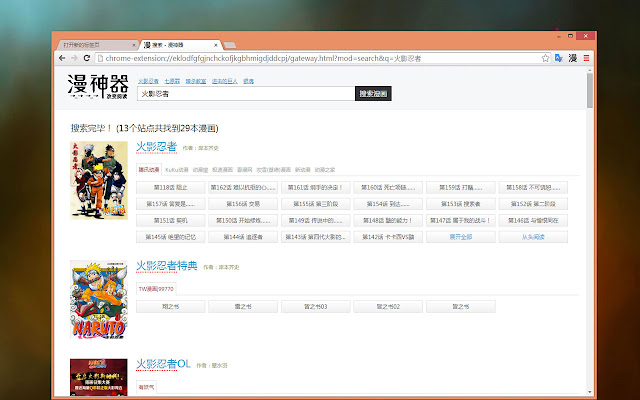
Task: Click the 火影忍者OL cover thumbnail
Action: pos(99,377)
